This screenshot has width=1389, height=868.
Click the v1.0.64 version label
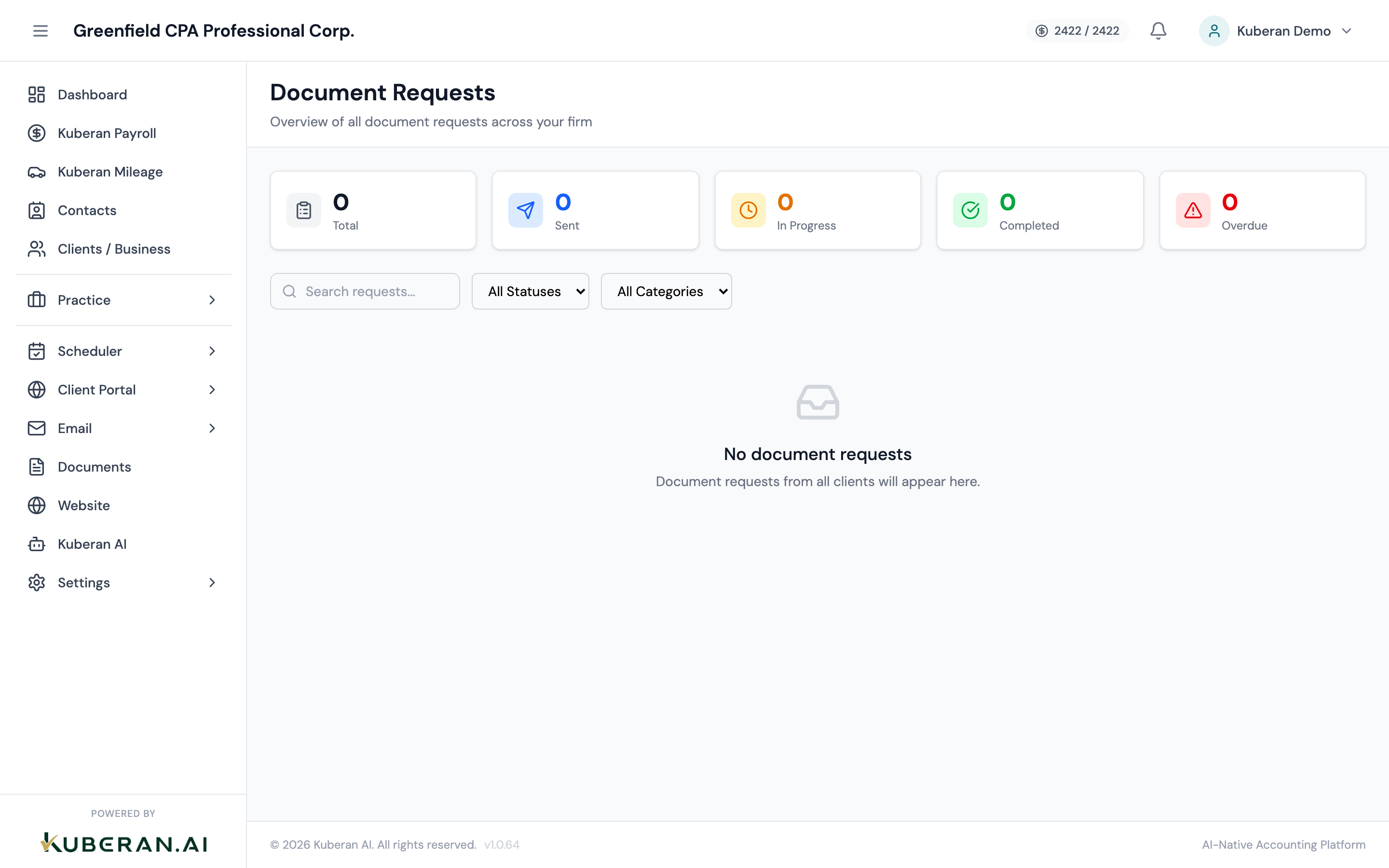502,844
